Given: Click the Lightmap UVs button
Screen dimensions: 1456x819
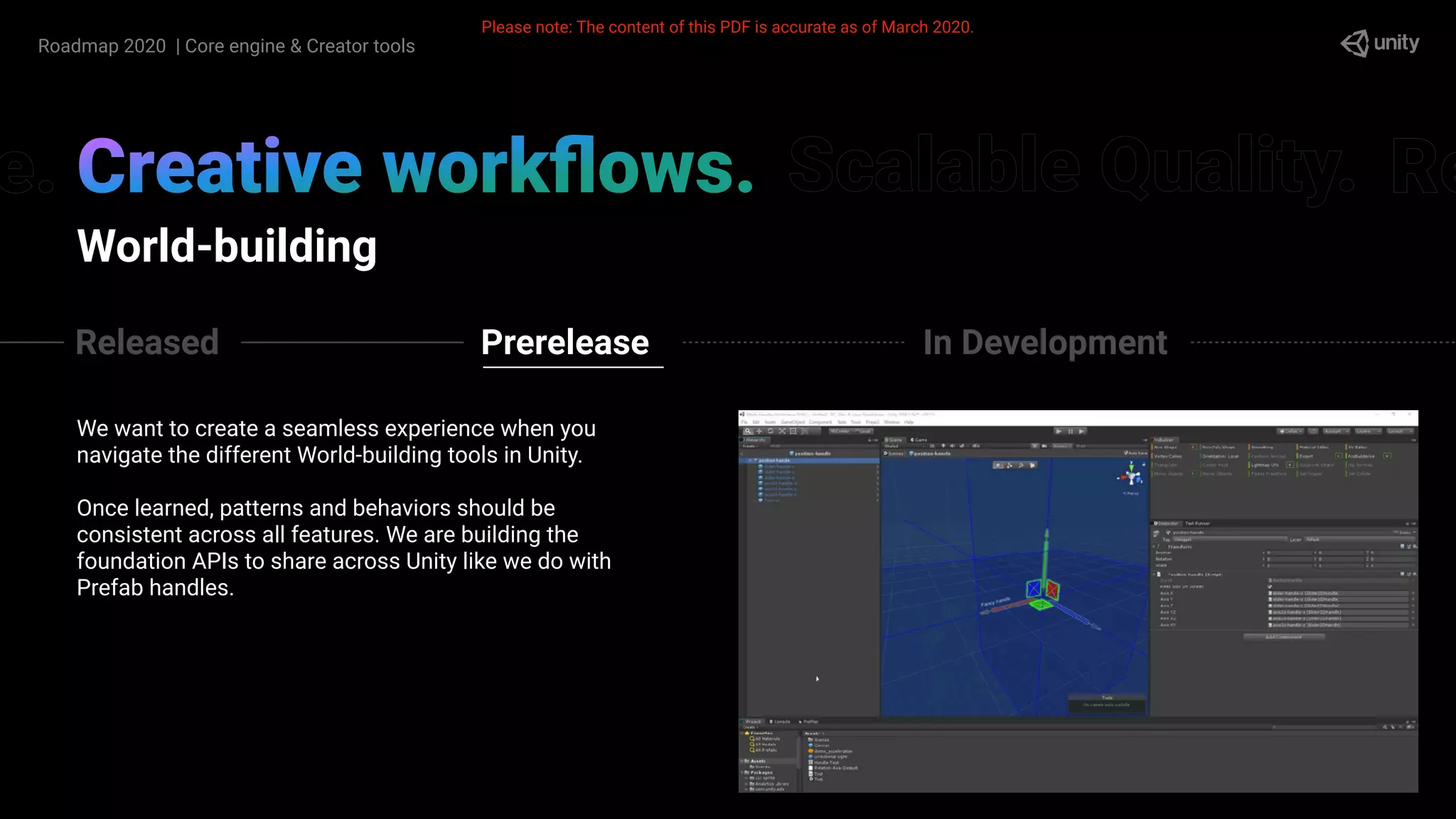Looking at the screenshot, I should point(1265,465).
